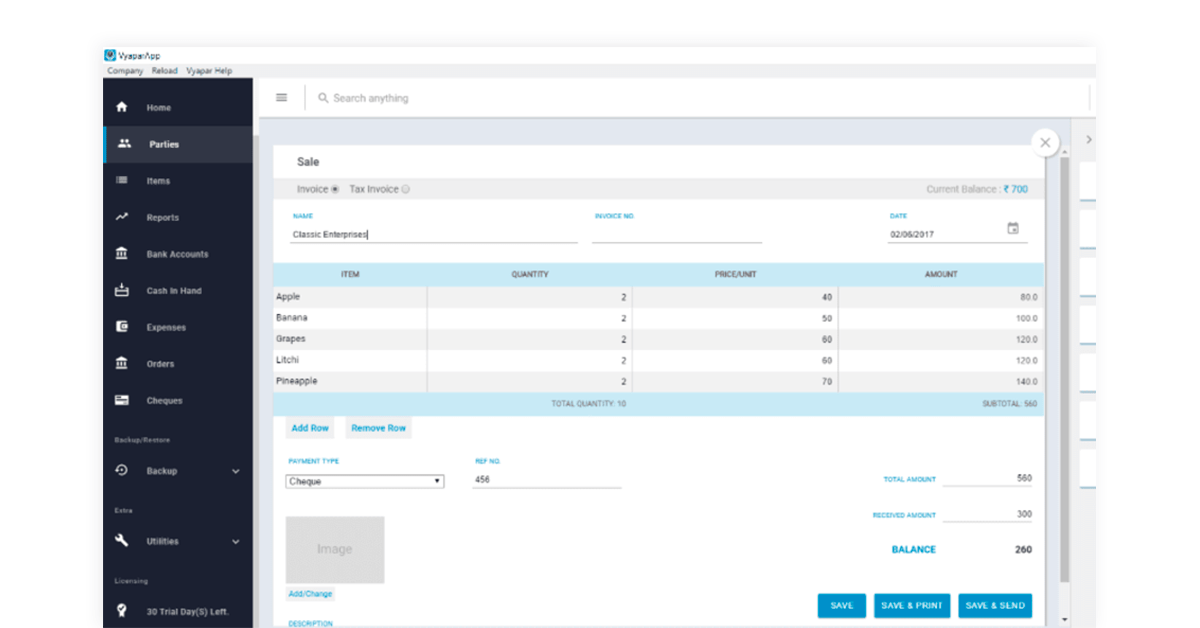Open the Payment Type dropdown

coord(365,481)
